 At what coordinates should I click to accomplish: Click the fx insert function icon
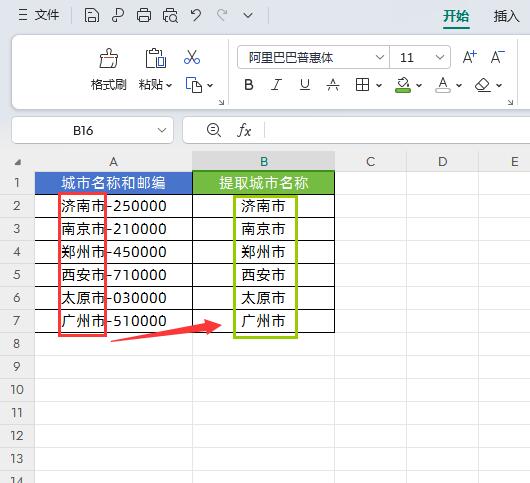[244, 130]
